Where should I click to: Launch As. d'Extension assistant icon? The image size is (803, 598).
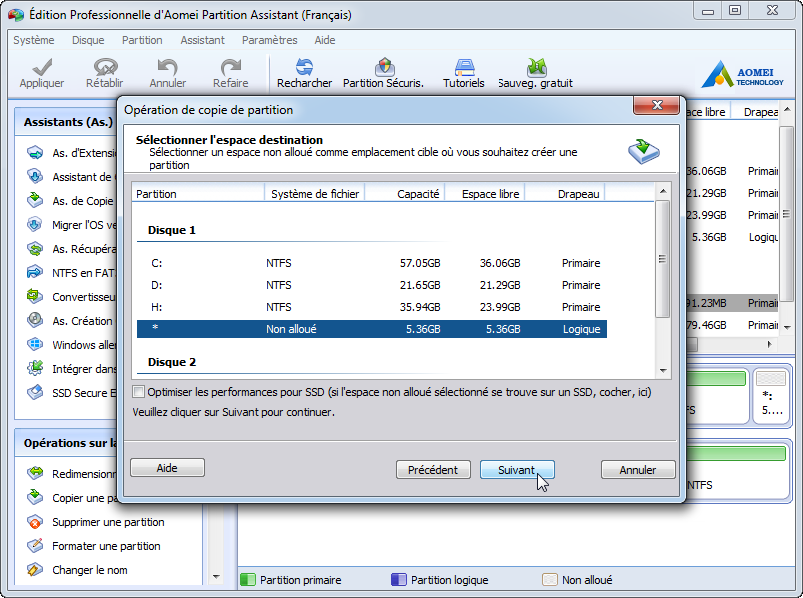[35, 153]
